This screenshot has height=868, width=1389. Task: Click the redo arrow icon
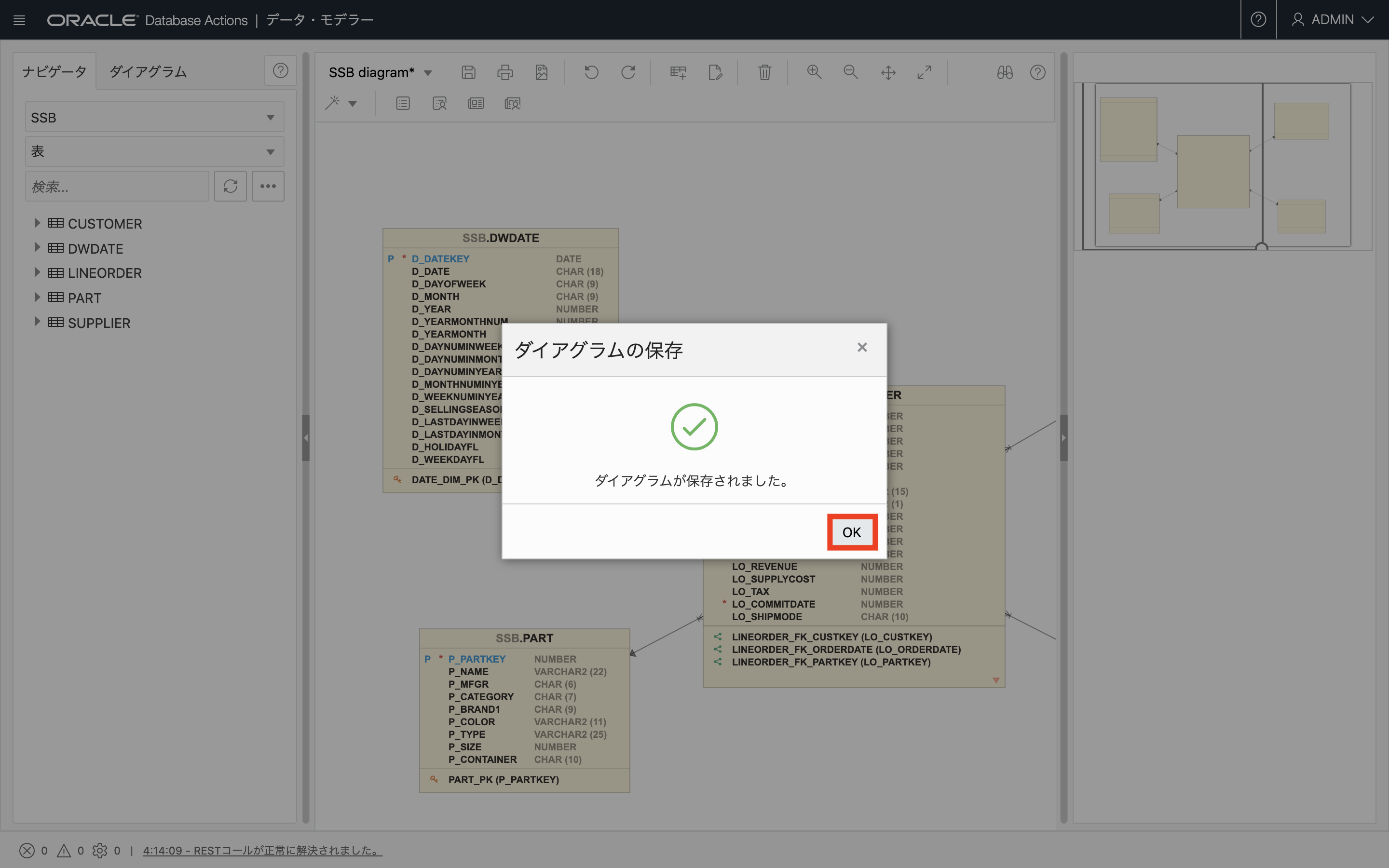628,72
